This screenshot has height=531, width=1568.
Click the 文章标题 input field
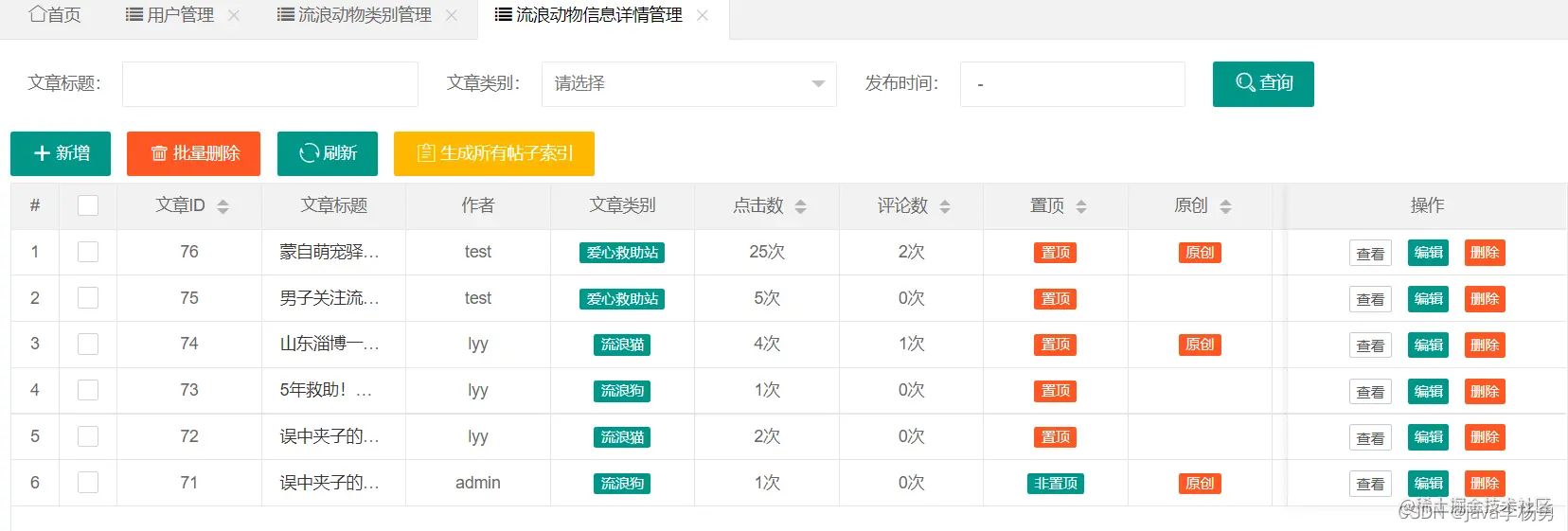tap(270, 84)
